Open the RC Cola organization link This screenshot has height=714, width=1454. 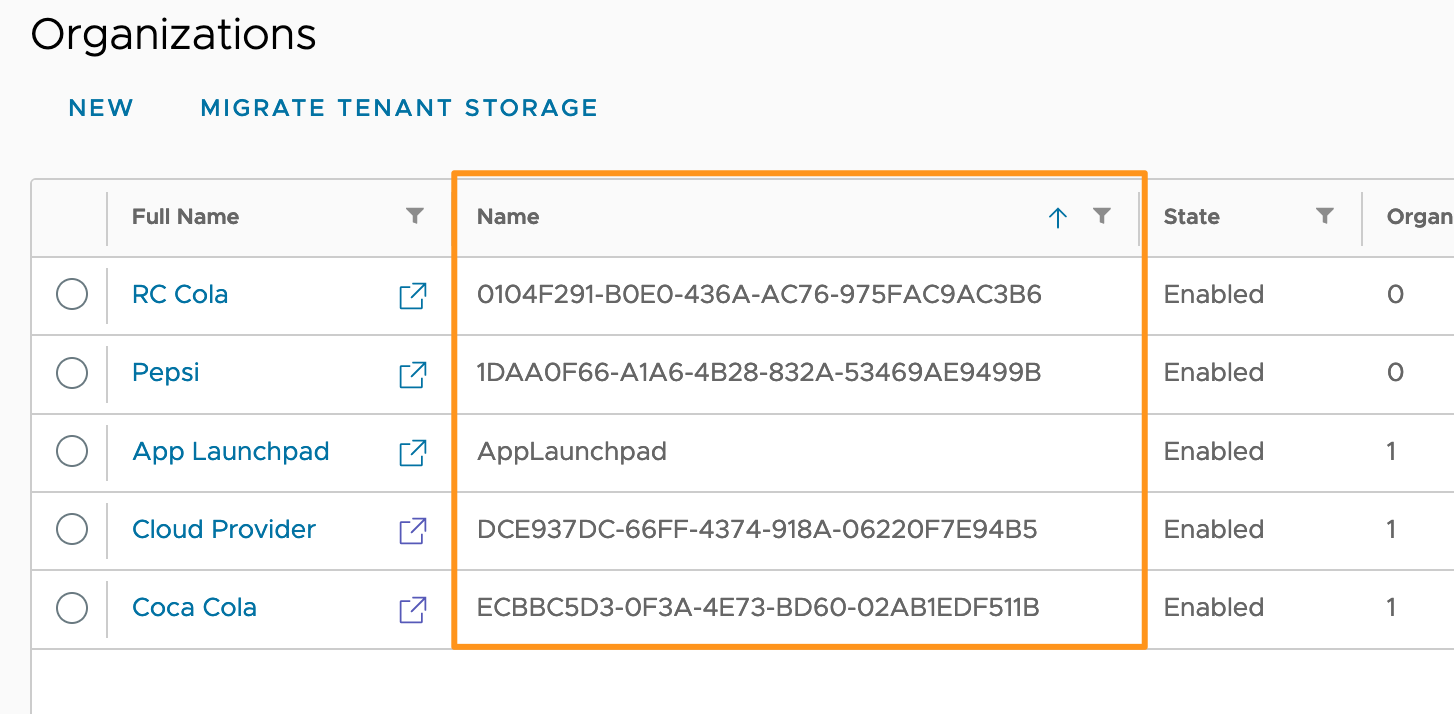pyautogui.click(x=180, y=295)
